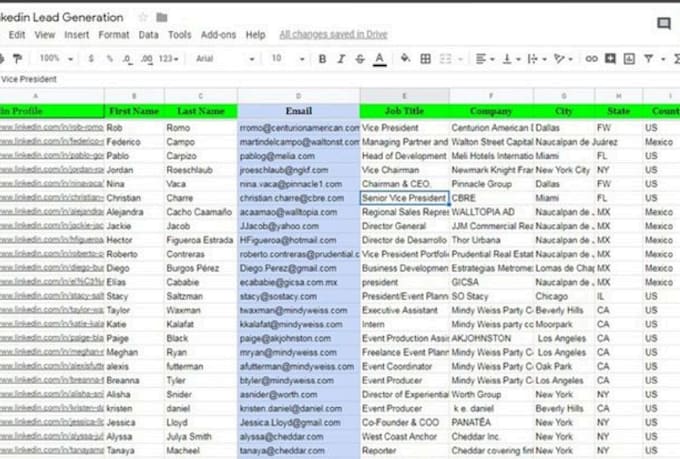Screen dimensions: 680x459
Task: Open horizontal align dropdown
Action: [x=485, y=59]
